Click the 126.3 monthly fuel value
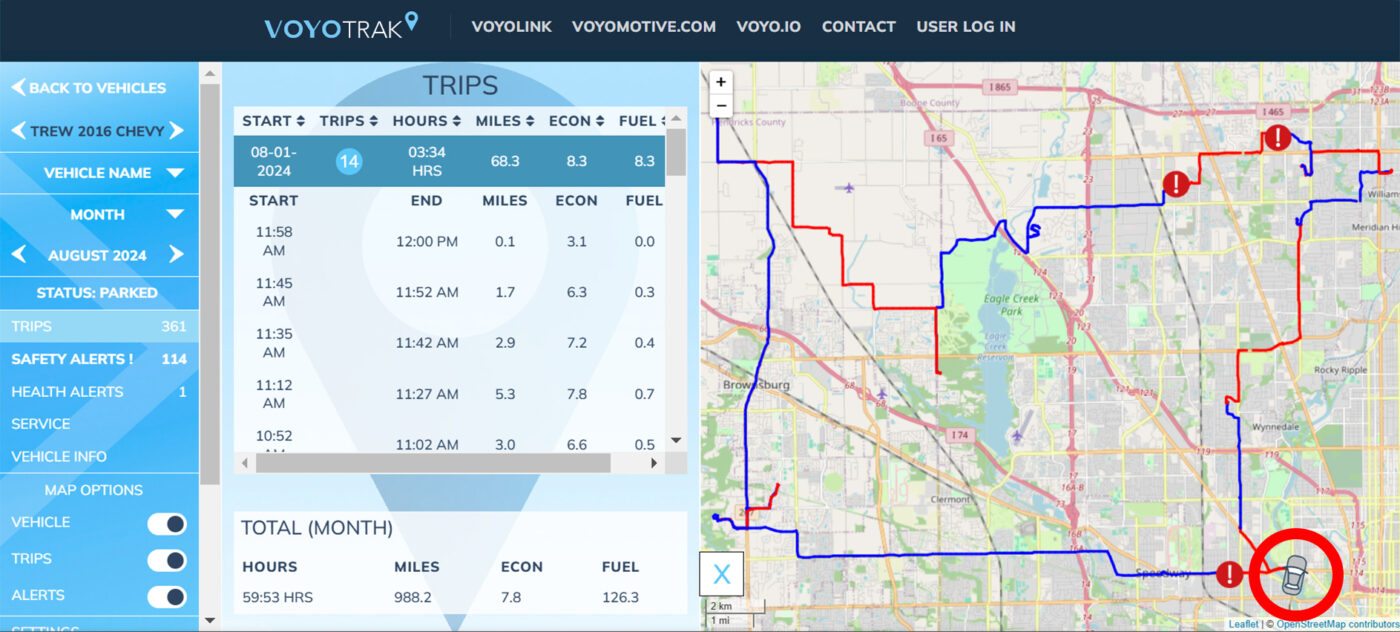The height and width of the screenshot is (632, 1400). tap(620, 598)
